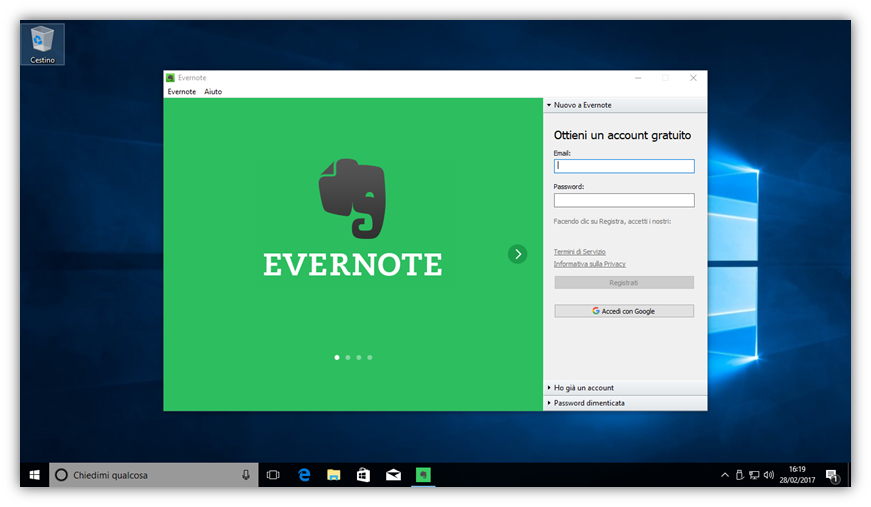Image resolution: width=871 pixels, height=507 pixels.
Task: Click the Password input field
Action: (624, 200)
